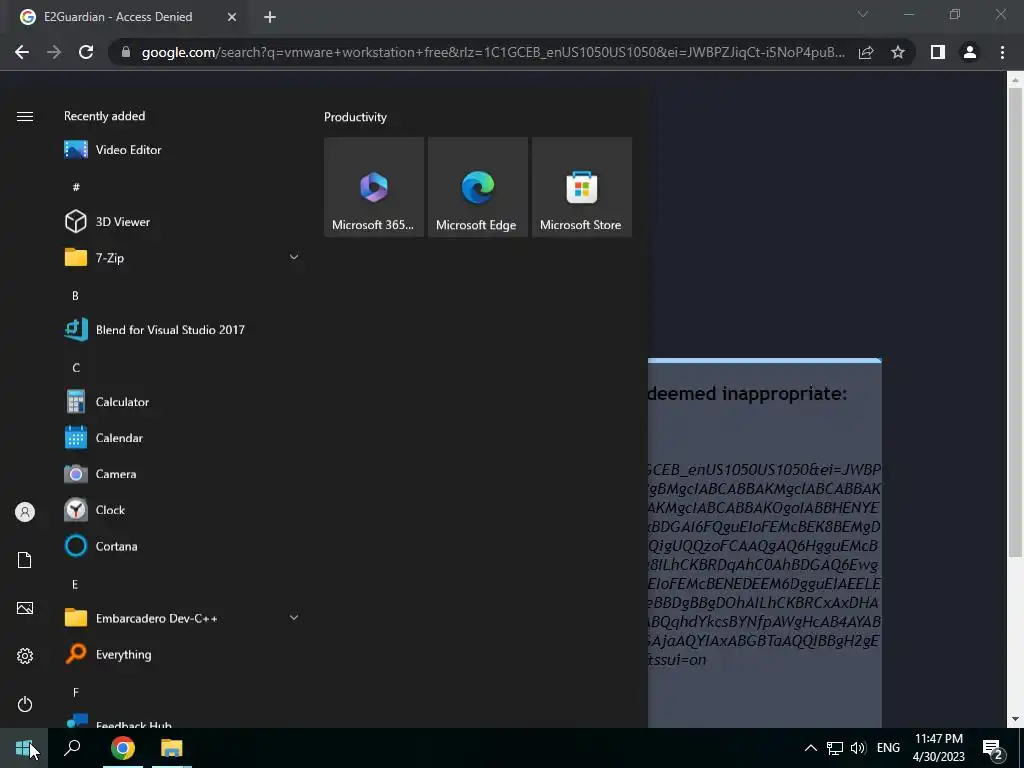
Task: Open Chrome tab search chevron
Action: (x=863, y=14)
